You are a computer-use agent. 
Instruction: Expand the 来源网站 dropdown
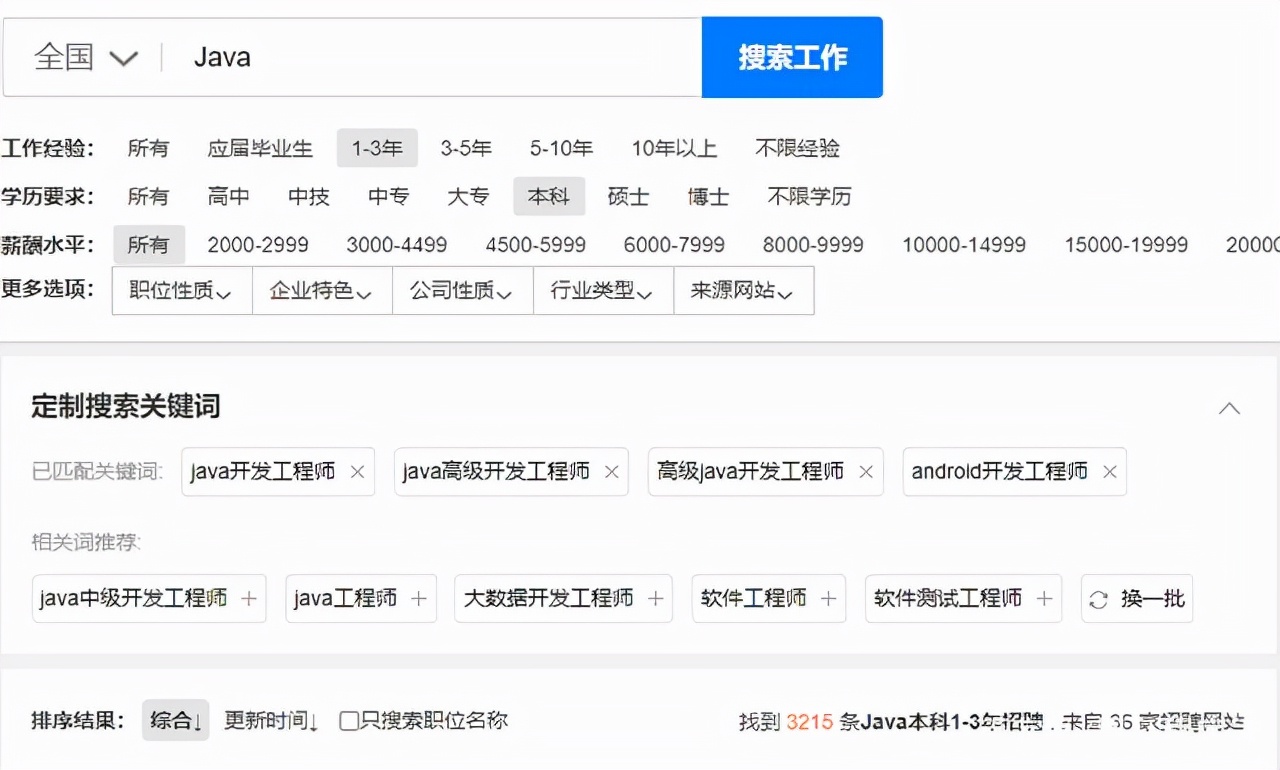[744, 291]
